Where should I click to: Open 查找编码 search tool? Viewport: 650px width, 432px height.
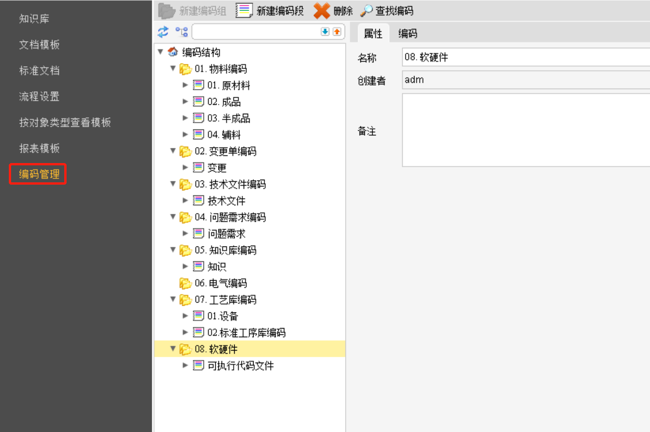tap(387, 11)
